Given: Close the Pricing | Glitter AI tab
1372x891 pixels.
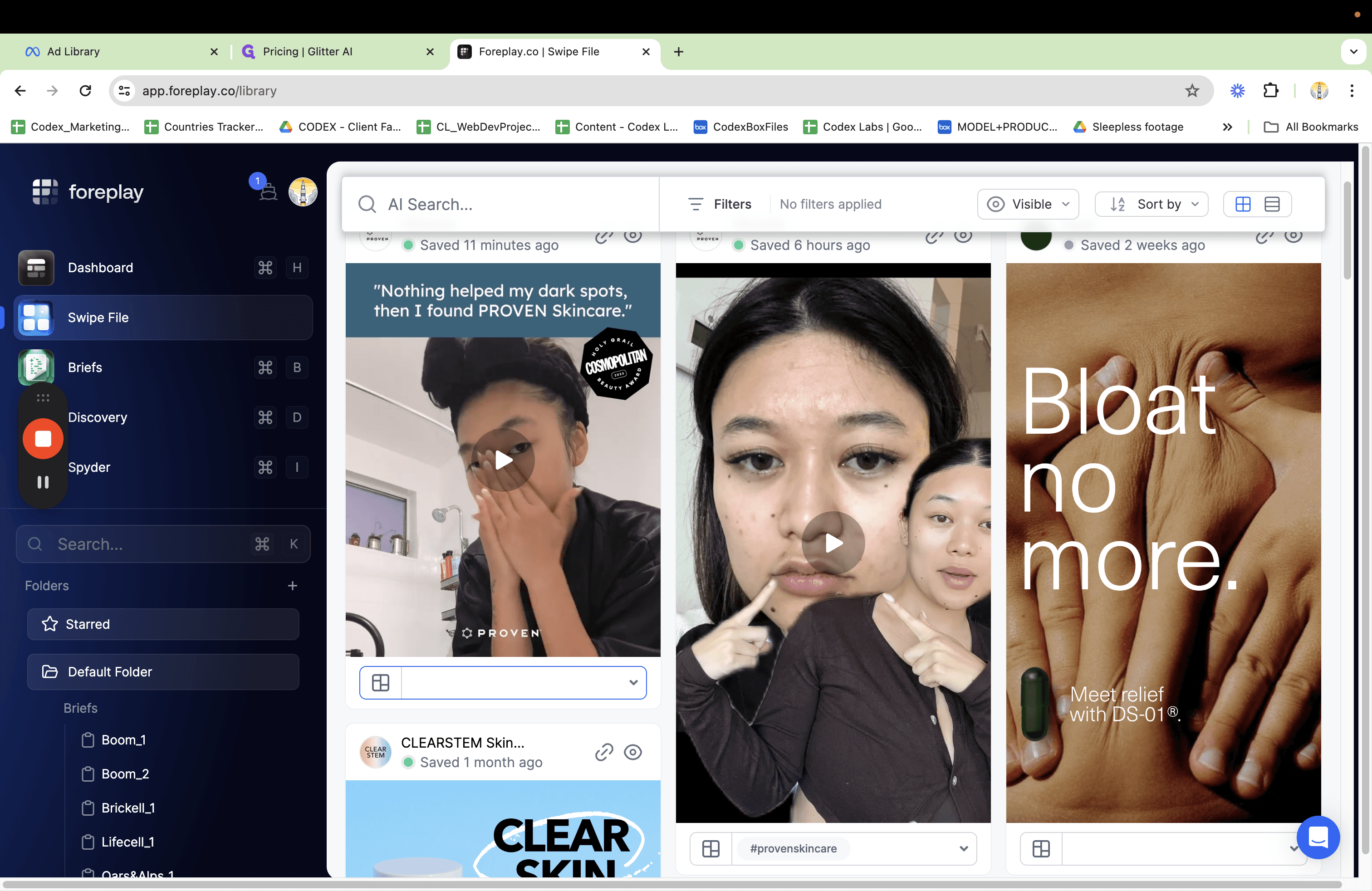Looking at the screenshot, I should click(x=430, y=52).
